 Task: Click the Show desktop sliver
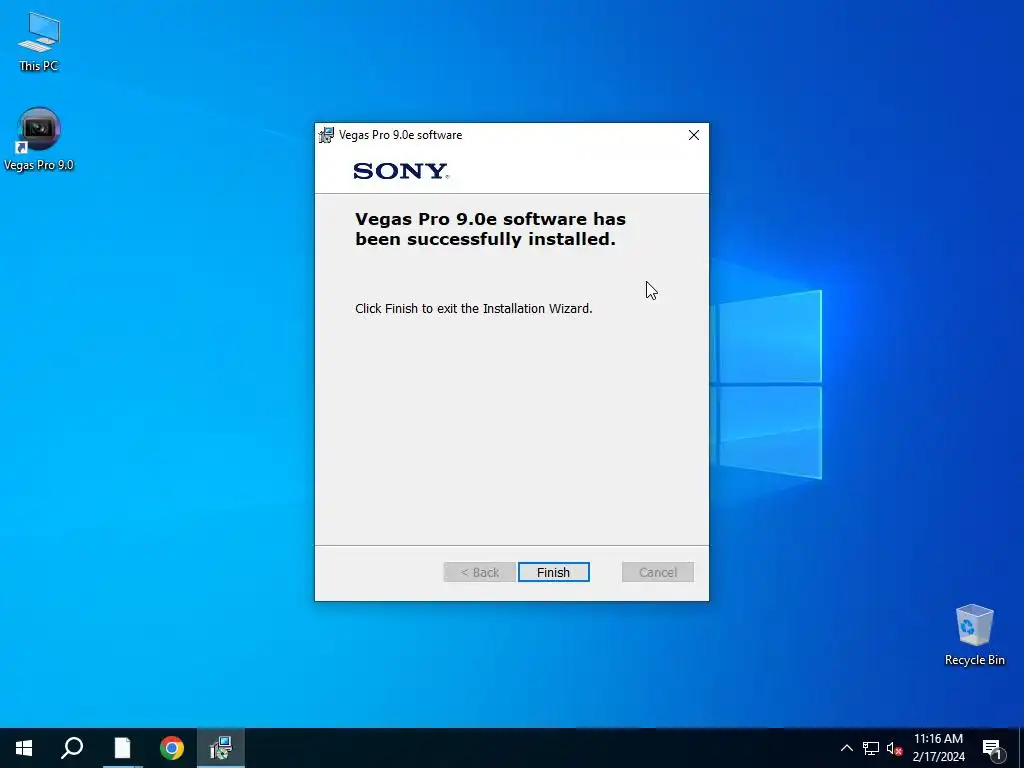[1021, 748]
